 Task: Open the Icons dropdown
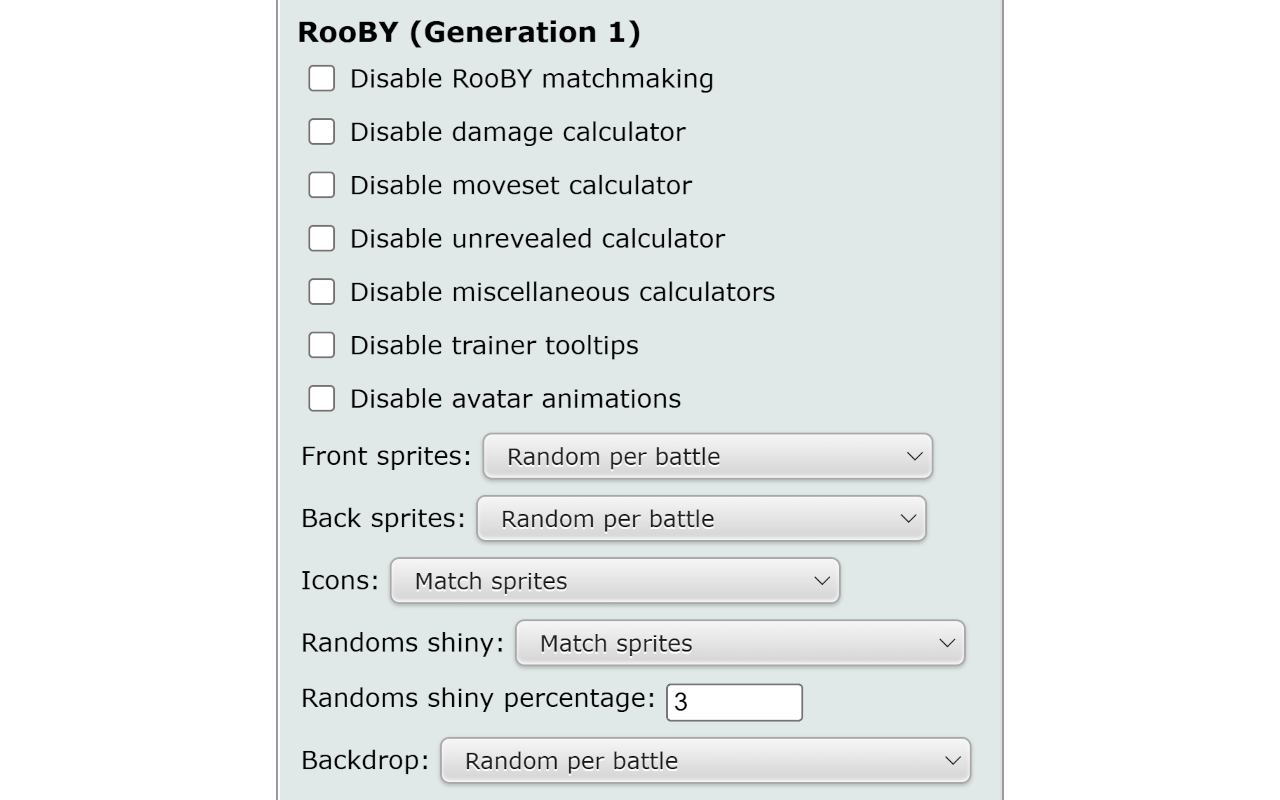[613, 581]
